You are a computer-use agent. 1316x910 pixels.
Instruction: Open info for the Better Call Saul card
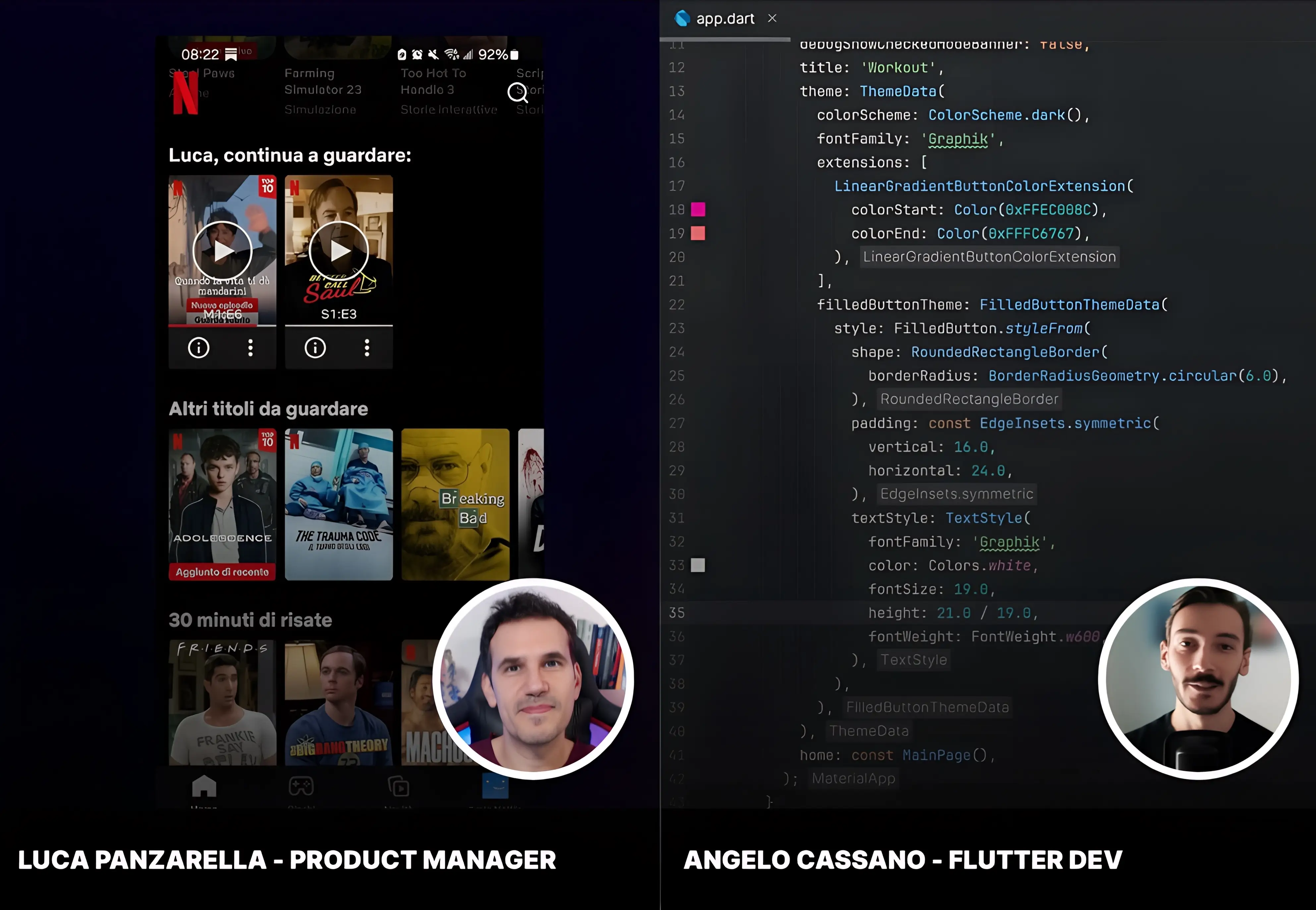(315, 347)
